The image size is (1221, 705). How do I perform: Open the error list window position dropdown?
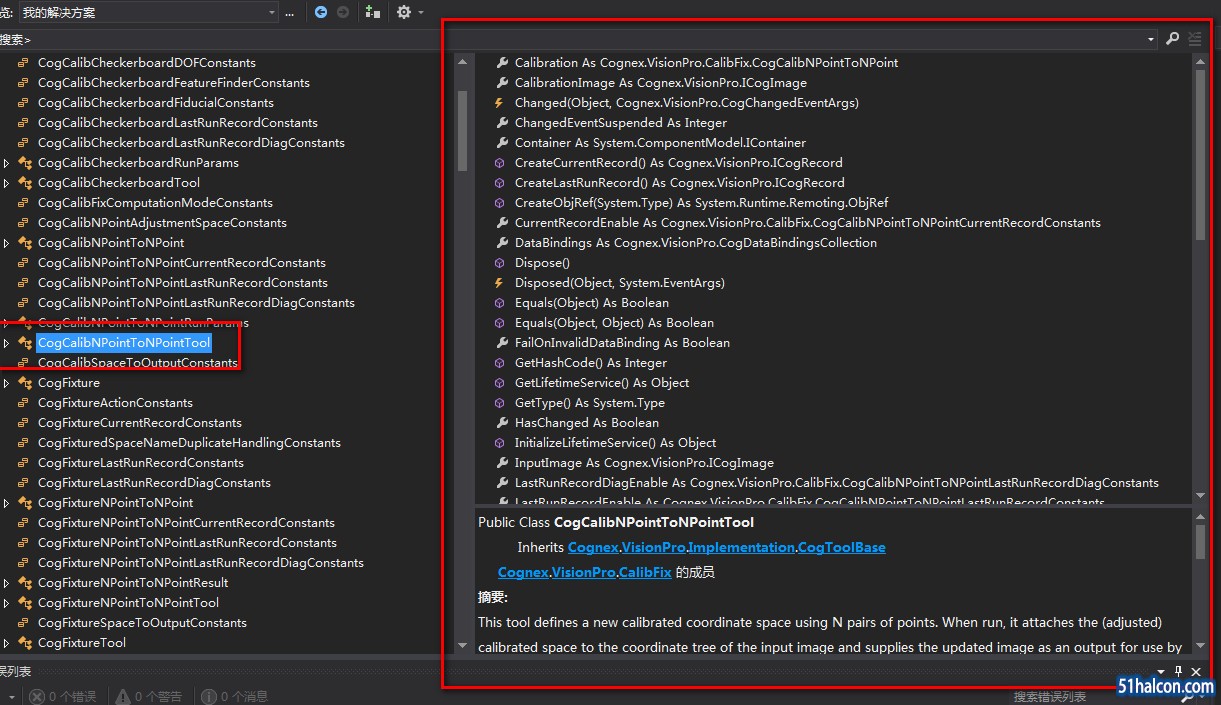[x=1161, y=672]
